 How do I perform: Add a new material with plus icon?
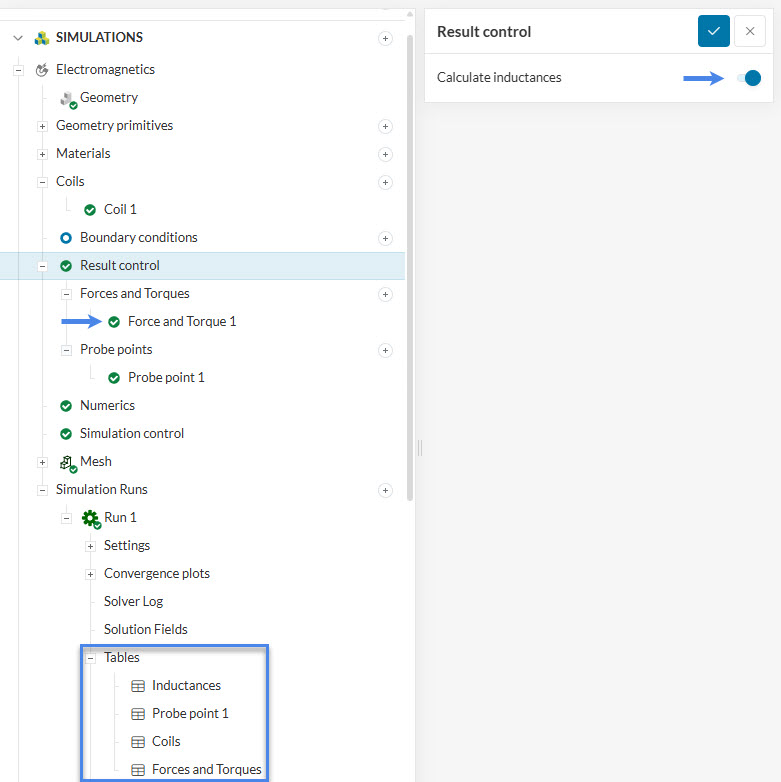(385, 154)
